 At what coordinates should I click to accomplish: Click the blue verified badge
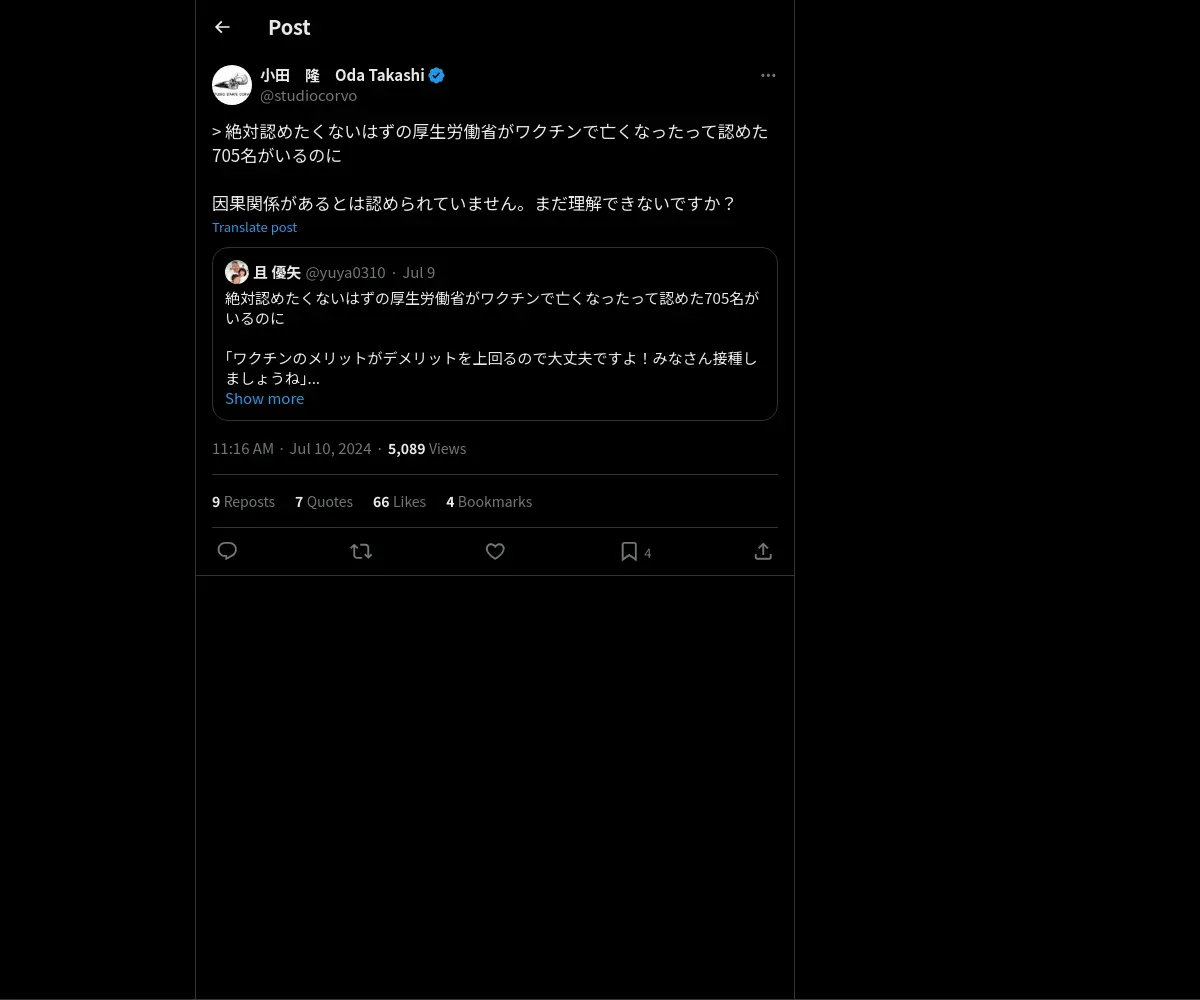437,75
